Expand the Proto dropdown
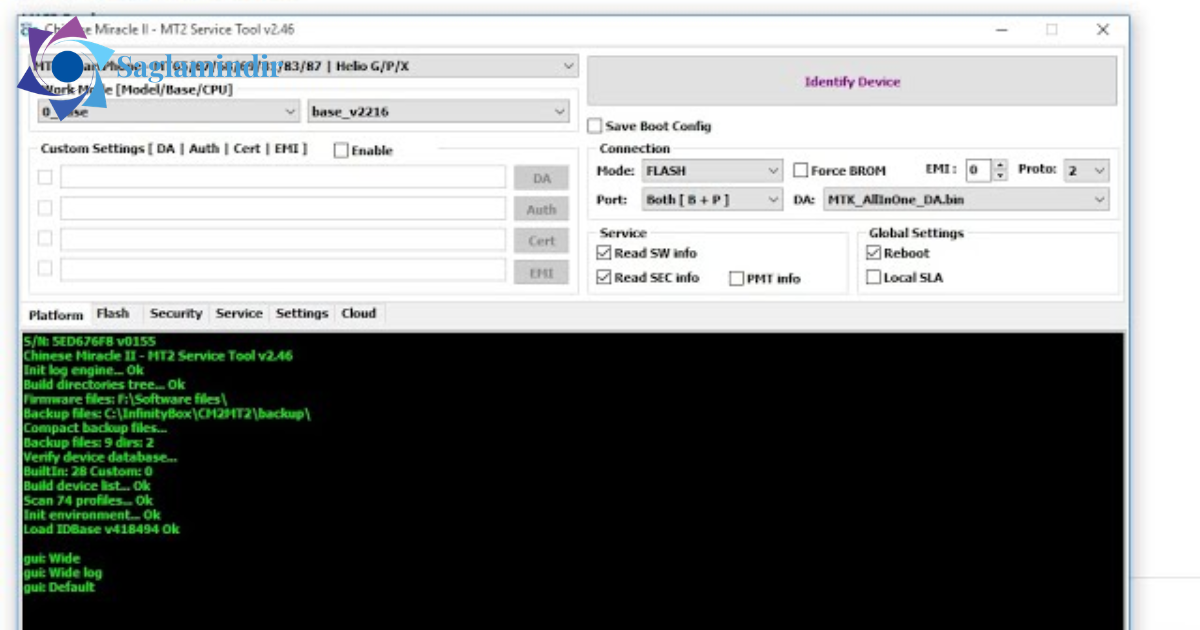 coord(1086,171)
